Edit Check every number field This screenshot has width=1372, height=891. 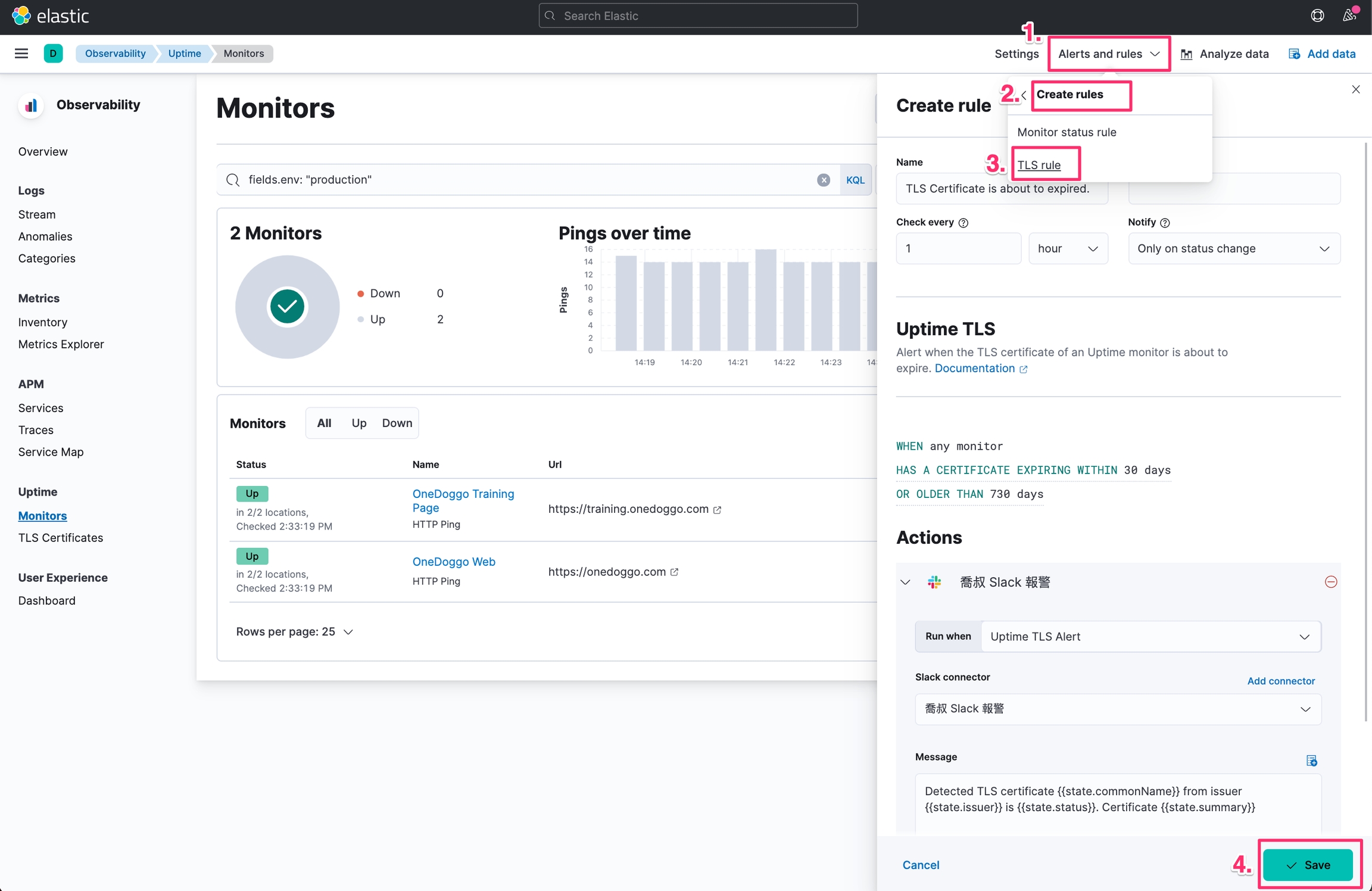[958, 248]
